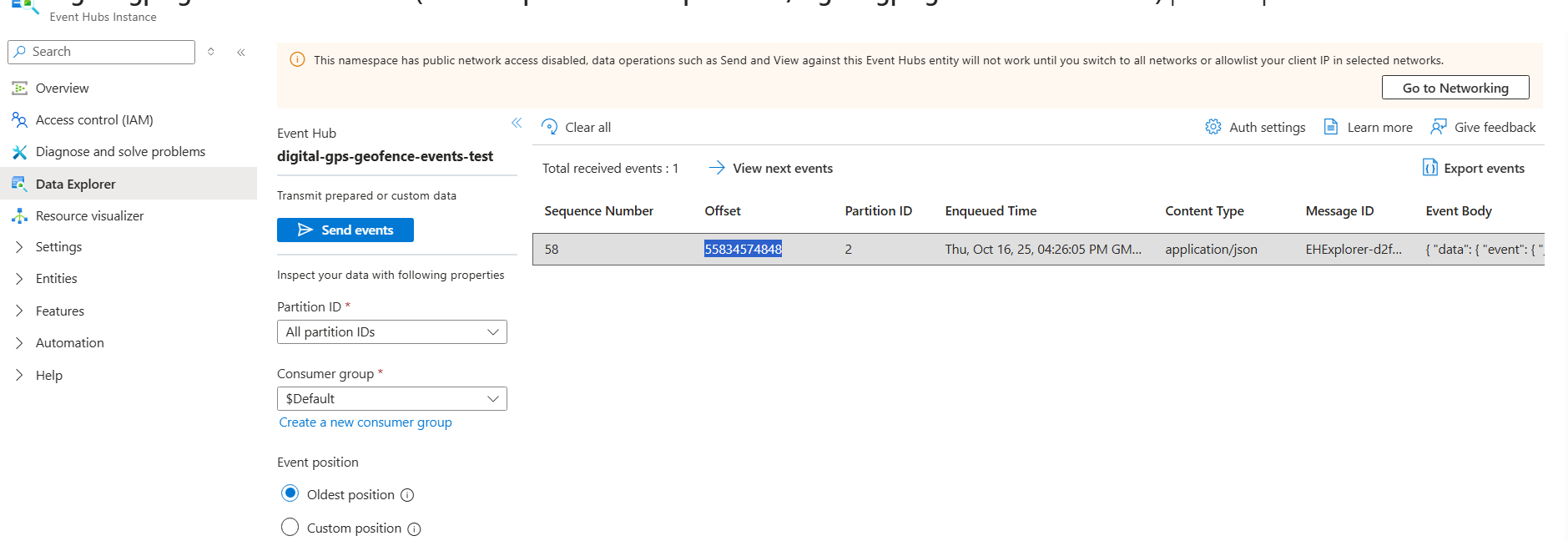
Task: Click the Learn more text
Action: click(x=1380, y=127)
